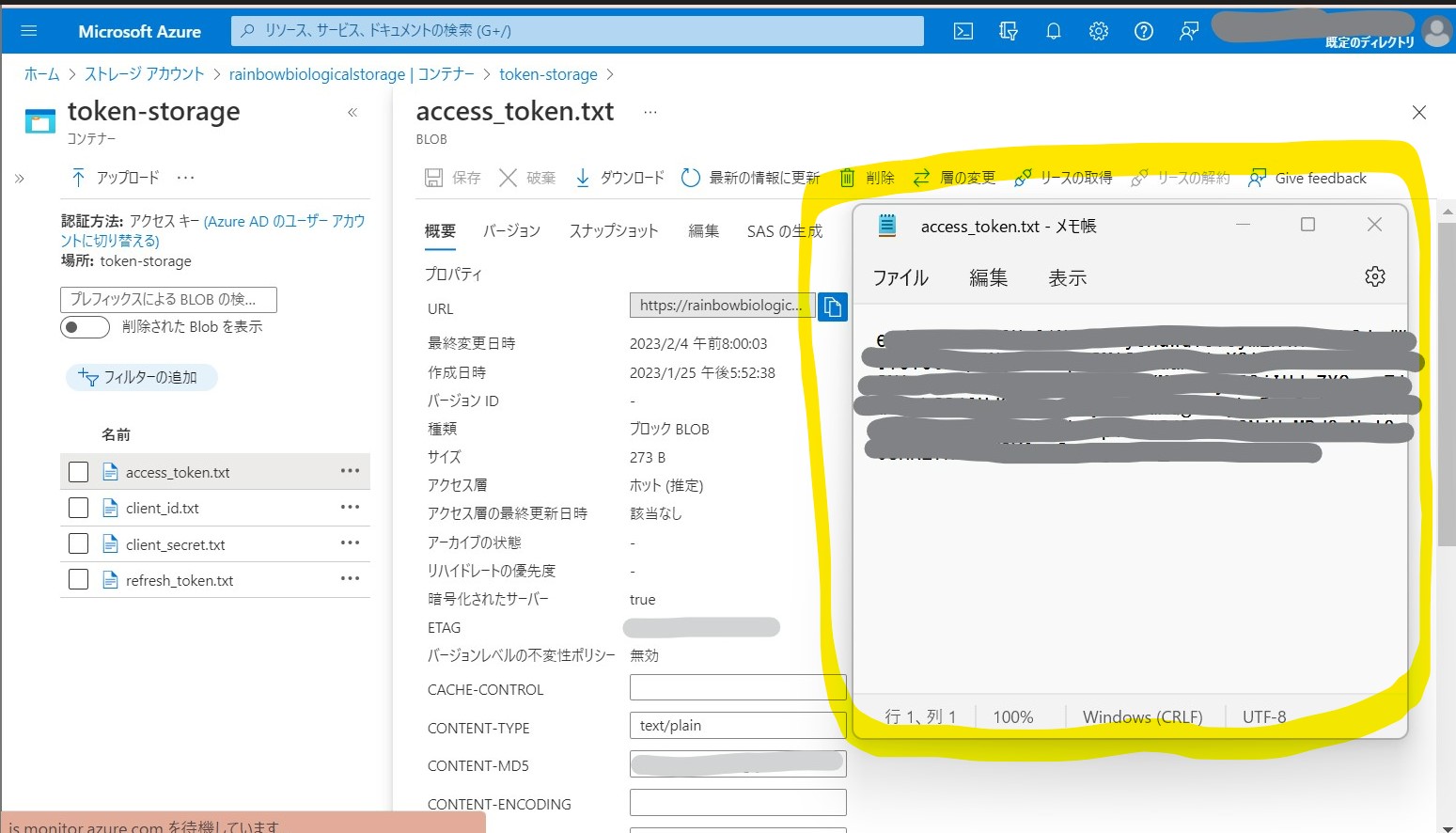Click 100% zoom in Notepad status bar
The width and height of the screenshot is (1456, 833).
click(1013, 716)
